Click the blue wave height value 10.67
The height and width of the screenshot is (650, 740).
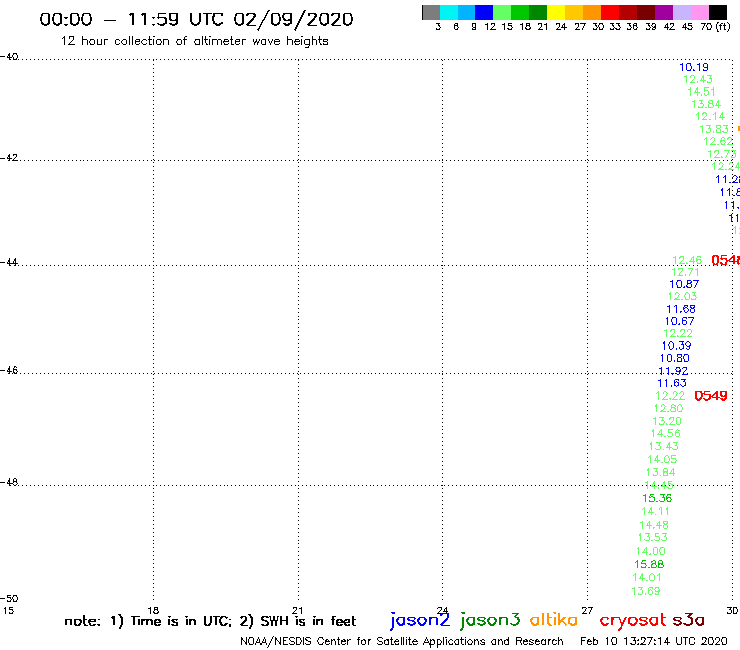coord(680,322)
